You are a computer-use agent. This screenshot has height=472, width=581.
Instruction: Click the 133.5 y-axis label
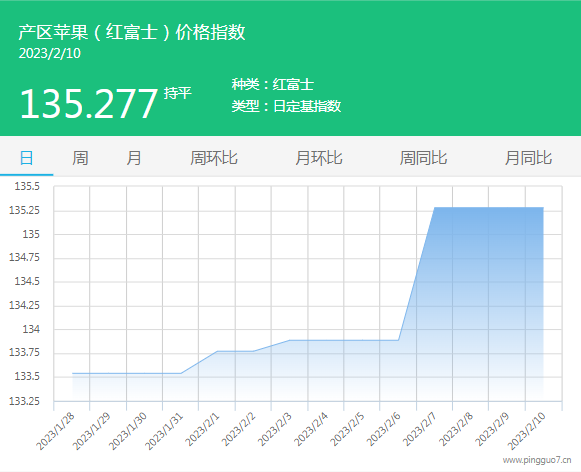[x=27, y=376]
